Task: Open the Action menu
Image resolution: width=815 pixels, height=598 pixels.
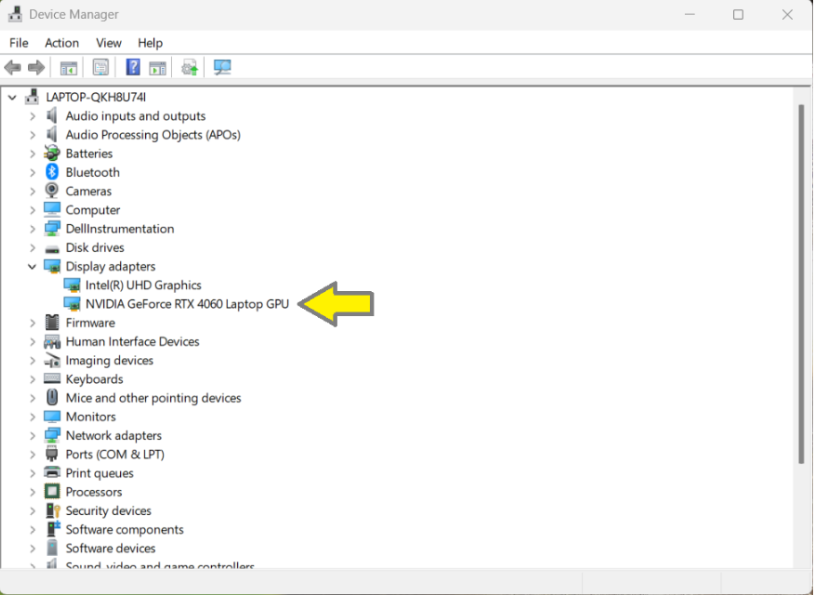Action: click(61, 43)
